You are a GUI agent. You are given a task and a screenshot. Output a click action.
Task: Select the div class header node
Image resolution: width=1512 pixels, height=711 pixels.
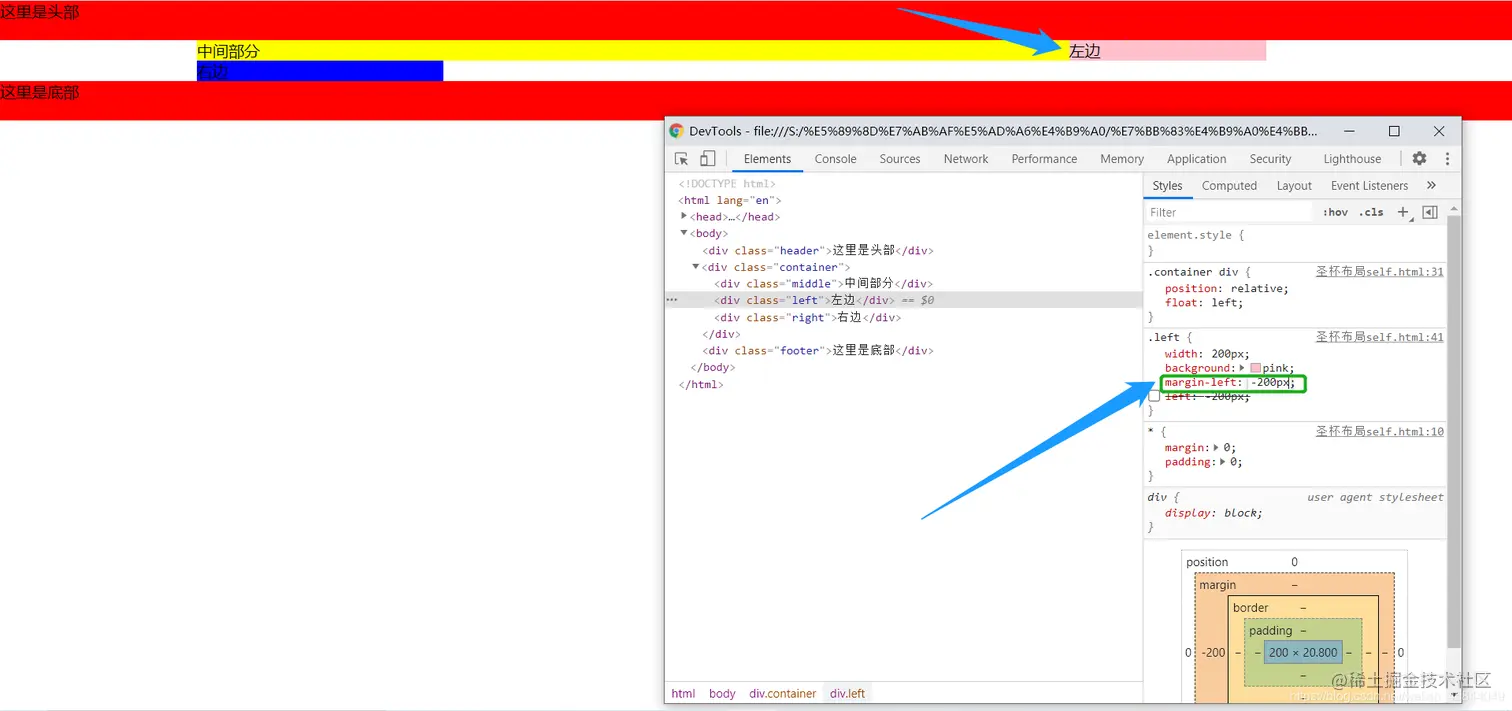[818, 250]
